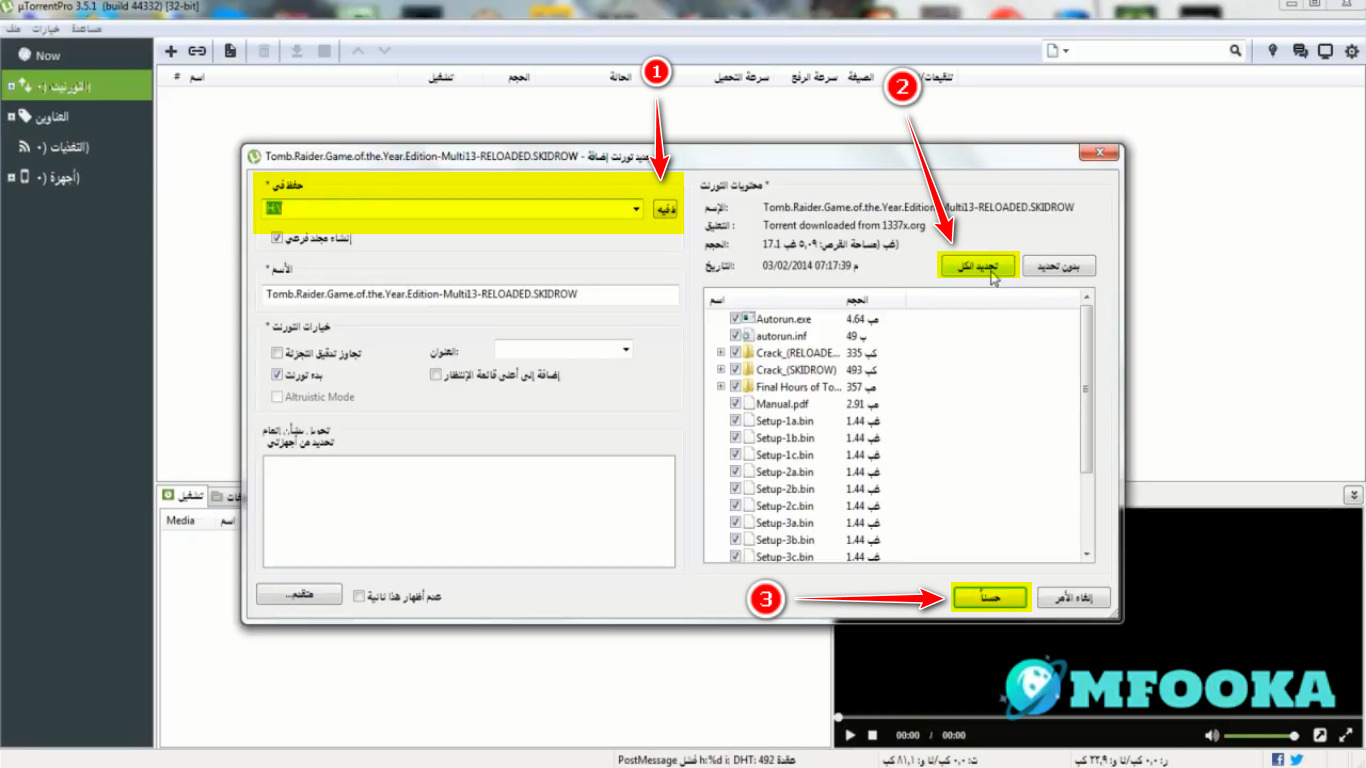
Task: Uncheck the Setup-1a.bin file checkbox
Action: point(736,421)
